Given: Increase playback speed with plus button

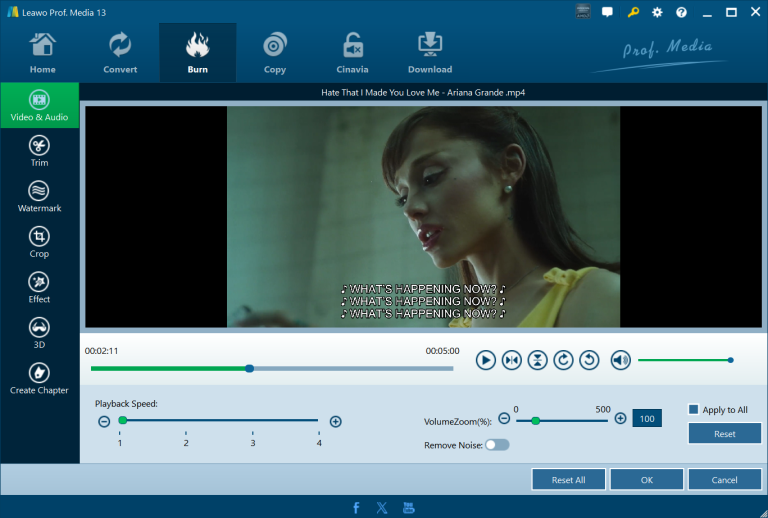Looking at the screenshot, I should point(336,422).
